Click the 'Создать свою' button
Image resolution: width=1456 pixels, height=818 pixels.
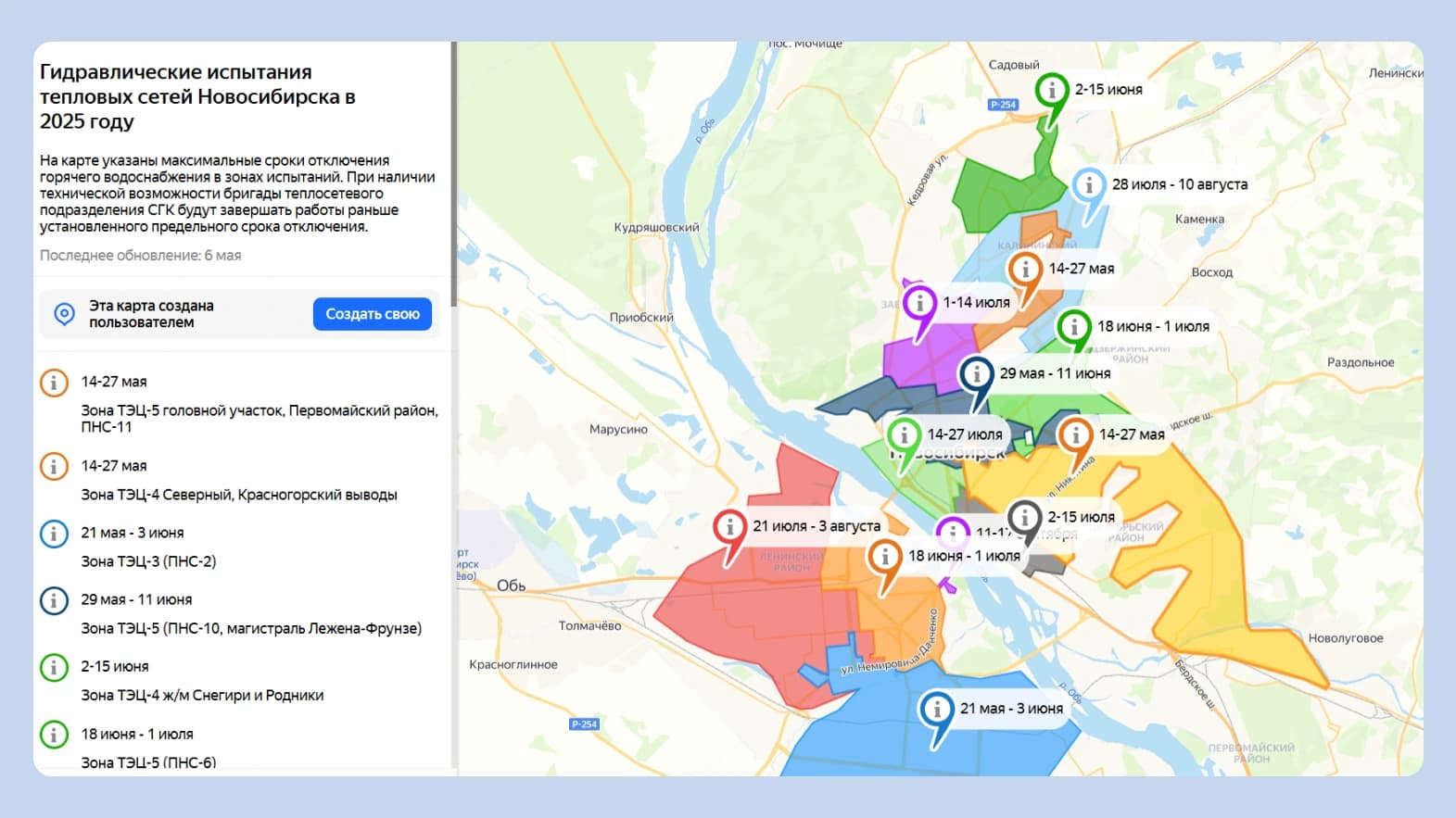tap(373, 314)
